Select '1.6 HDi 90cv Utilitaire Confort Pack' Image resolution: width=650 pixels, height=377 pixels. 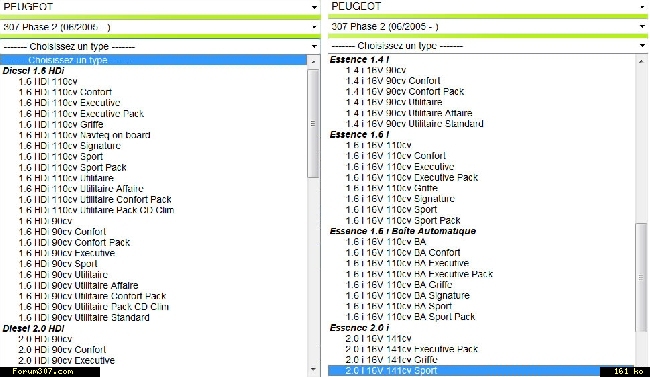92,297
